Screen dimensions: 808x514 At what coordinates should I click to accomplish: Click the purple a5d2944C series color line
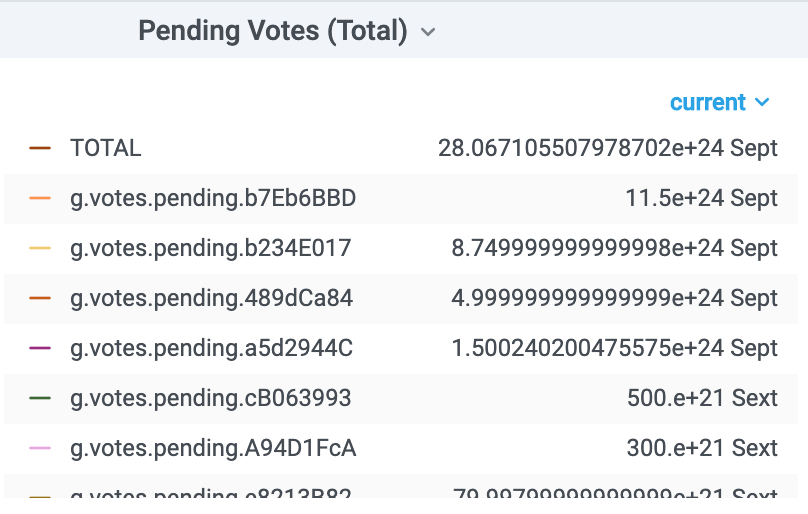click(x=40, y=348)
